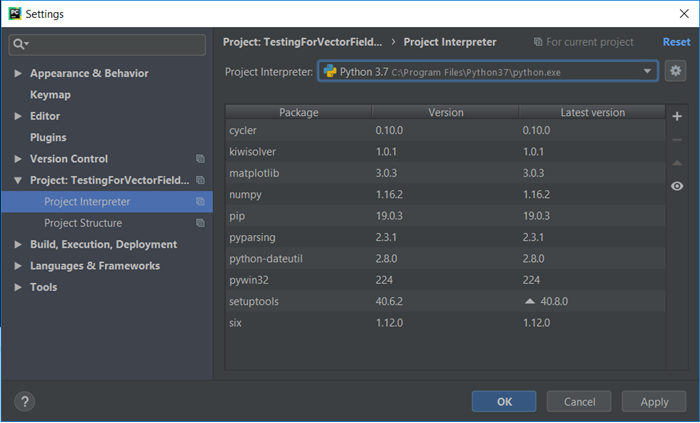This screenshot has width=700, height=423.
Task: Select the six package row
Action: [x=445, y=323]
